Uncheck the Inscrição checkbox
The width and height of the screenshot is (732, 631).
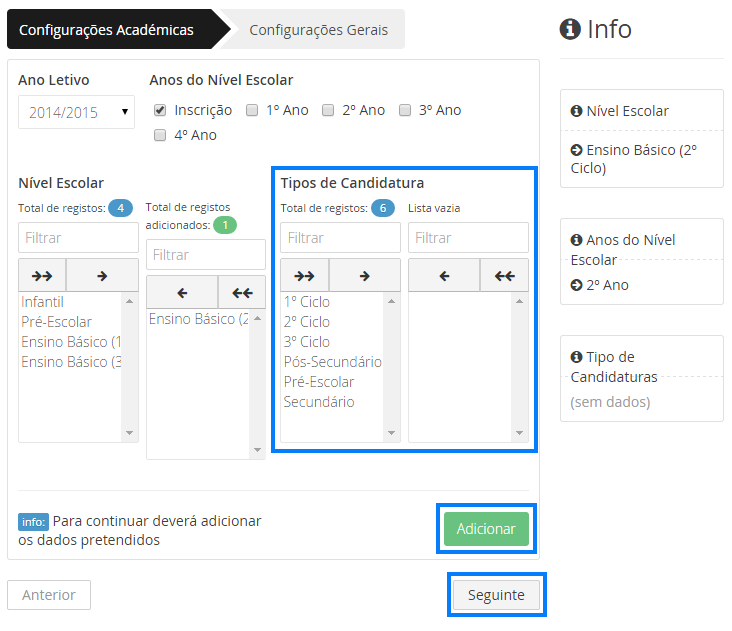(x=160, y=110)
